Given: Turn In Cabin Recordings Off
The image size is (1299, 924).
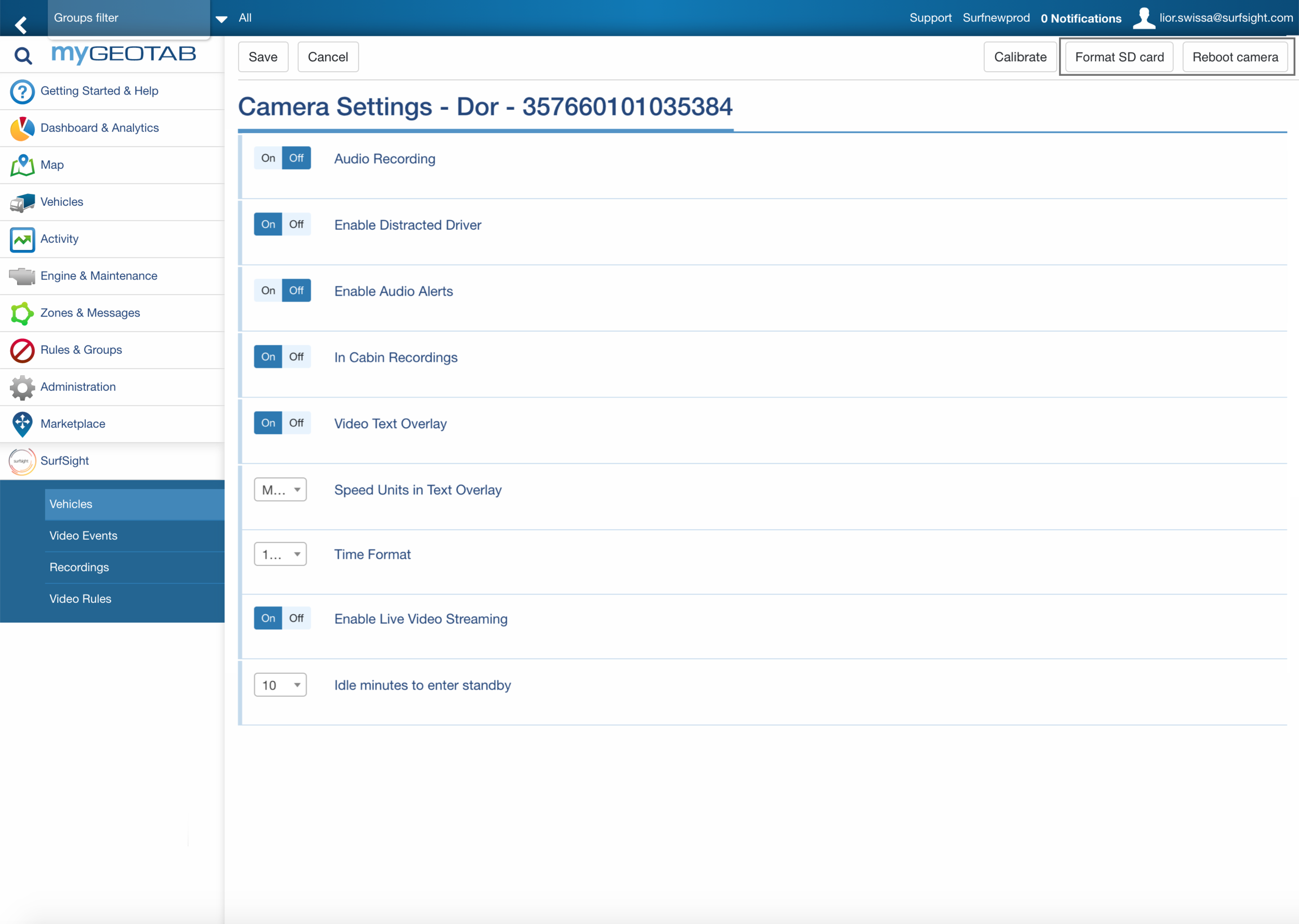Looking at the screenshot, I should tap(296, 357).
